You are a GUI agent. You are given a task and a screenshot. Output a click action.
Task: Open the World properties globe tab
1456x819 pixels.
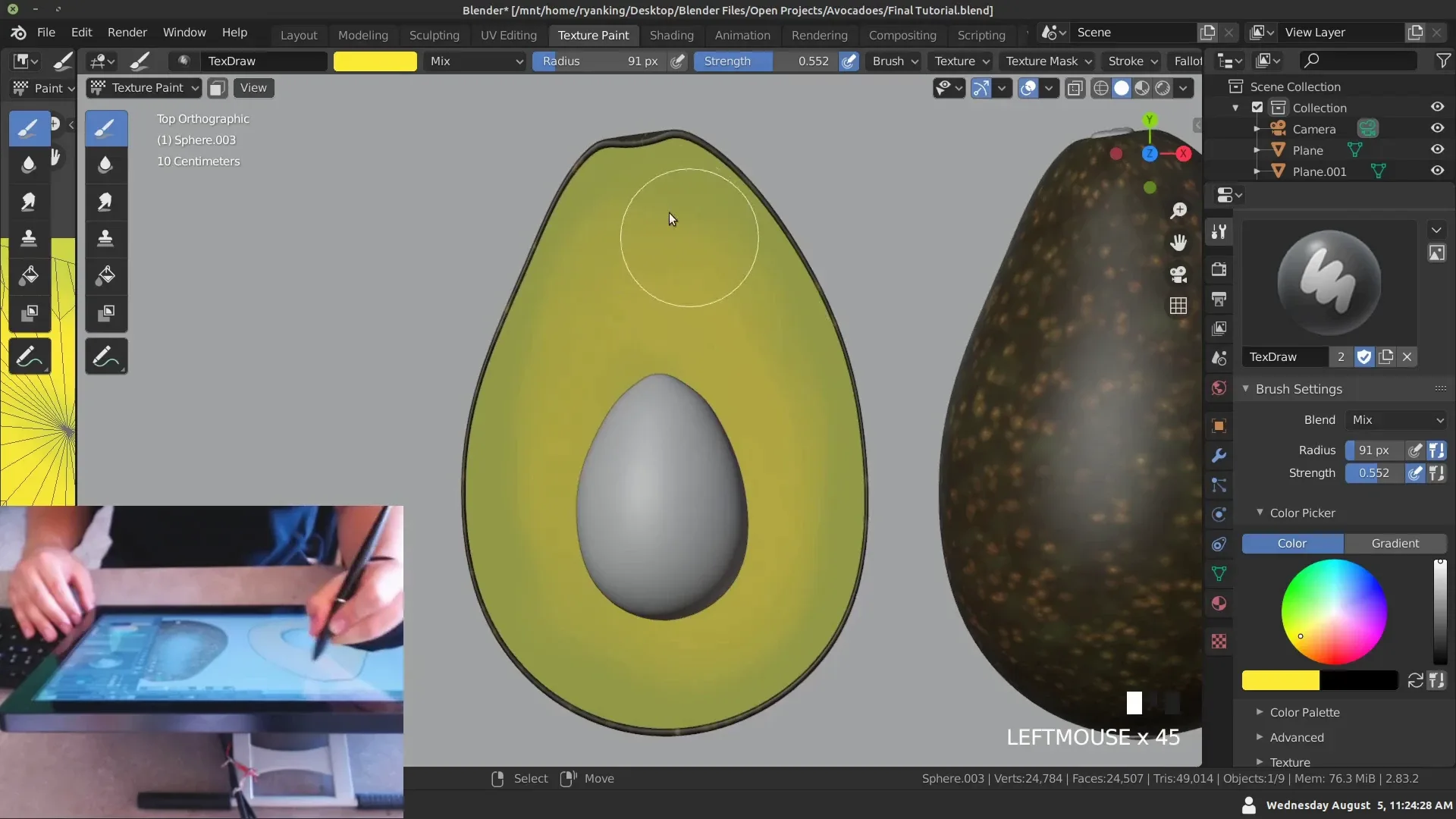(x=1219, y=388)
